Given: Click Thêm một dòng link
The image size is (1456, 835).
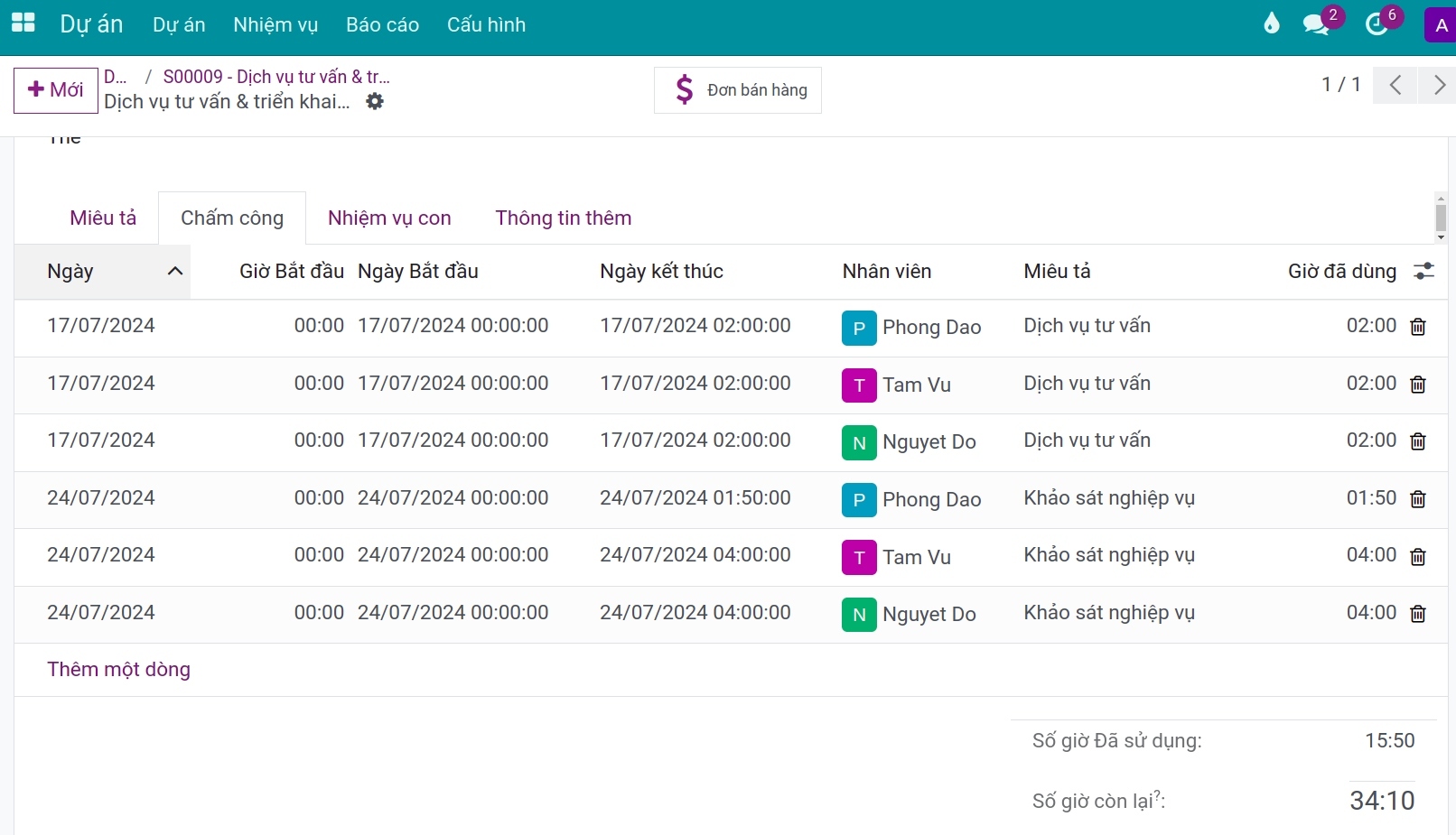Looking at the screenshot, I should (118, 670).
